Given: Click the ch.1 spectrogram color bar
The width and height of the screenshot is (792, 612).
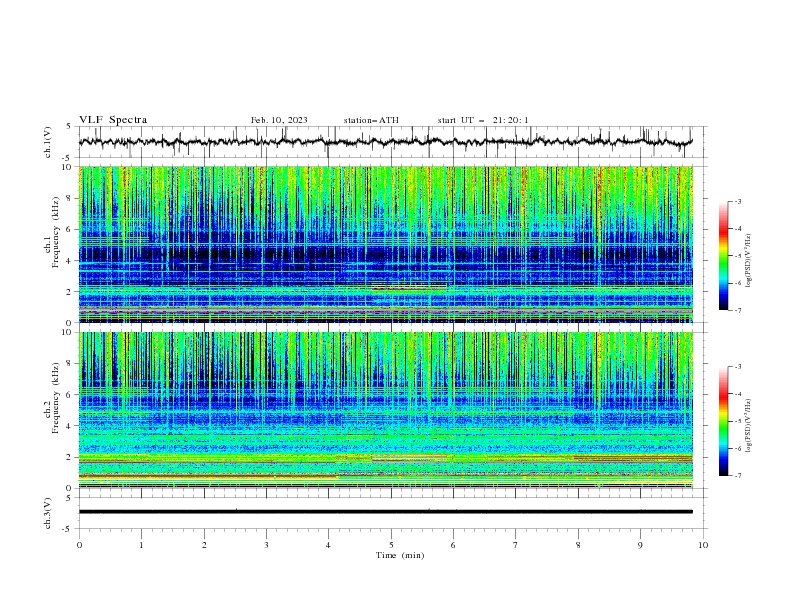Looking at the screenshot, I should (x=723, y=256).
